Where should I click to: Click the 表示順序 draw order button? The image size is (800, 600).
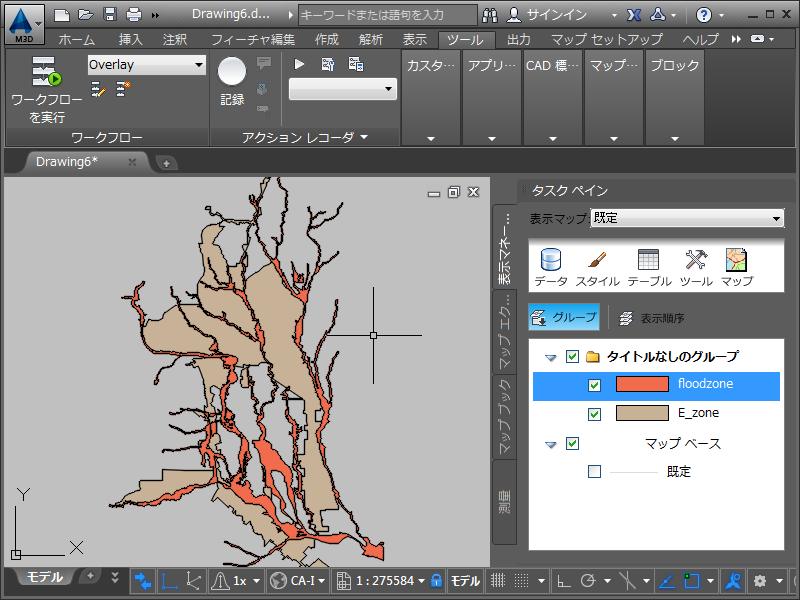[x=652, y=318]
